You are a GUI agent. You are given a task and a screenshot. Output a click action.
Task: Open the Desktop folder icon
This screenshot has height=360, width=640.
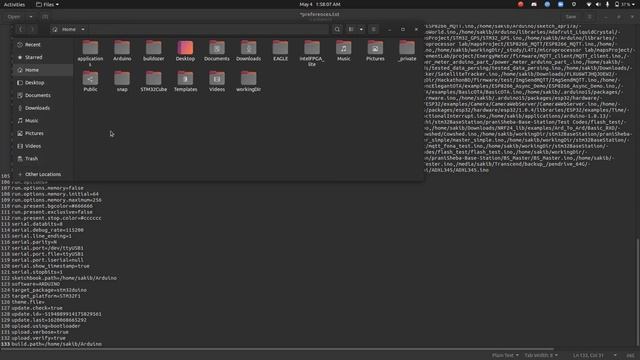pos(185,51)
